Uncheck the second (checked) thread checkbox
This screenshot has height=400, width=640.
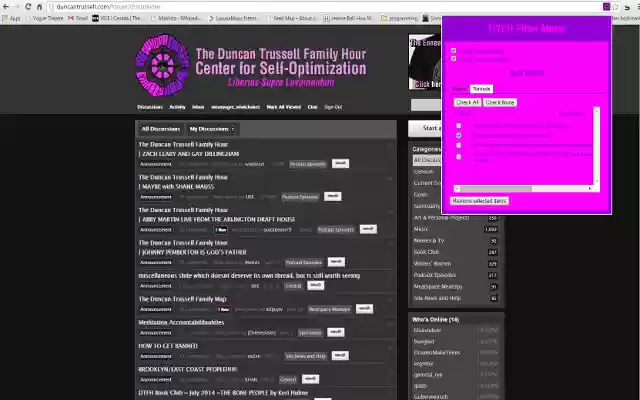458,136
